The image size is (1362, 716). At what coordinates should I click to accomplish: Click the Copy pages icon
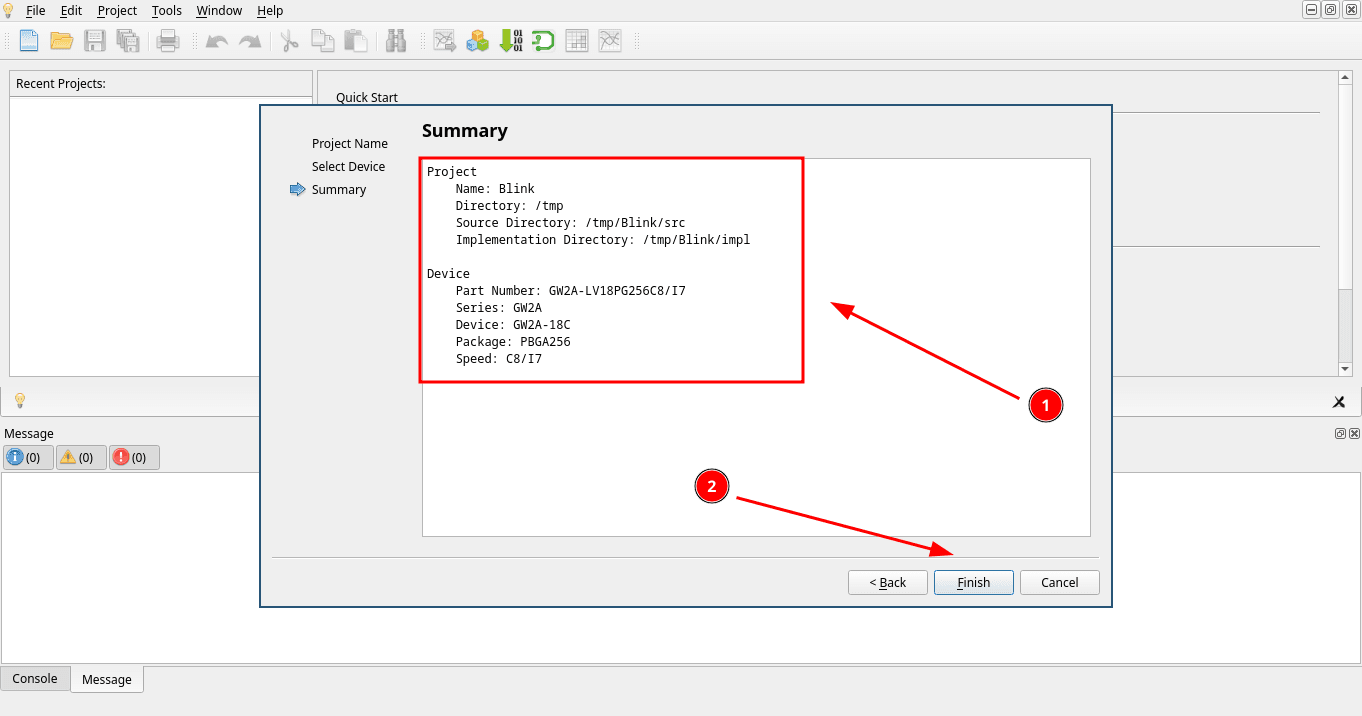coord(322,41)
